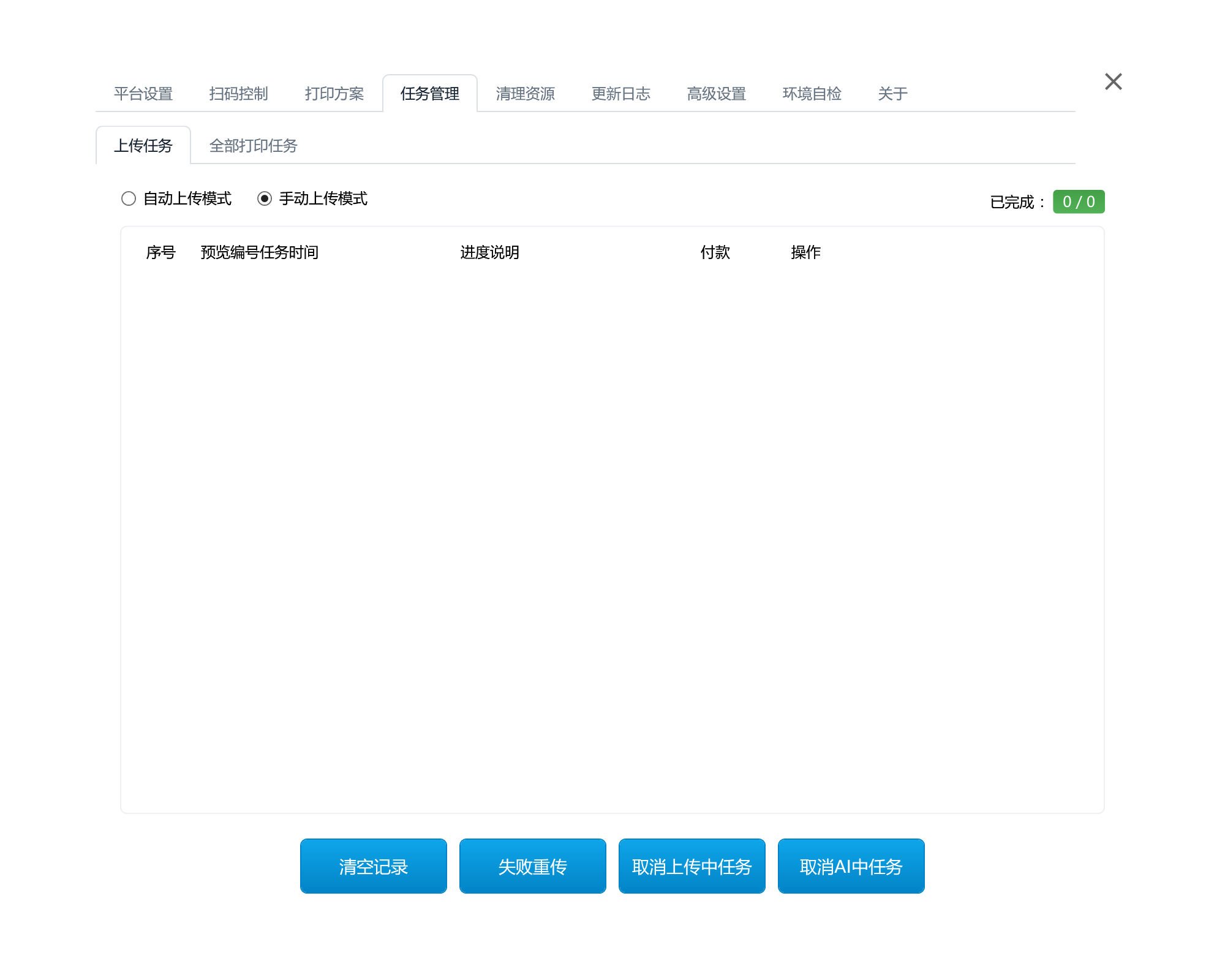Viewport: 1225px width, 980px height.
Task: Click the 取消上传中任务 button
Action: coord(692,866)
